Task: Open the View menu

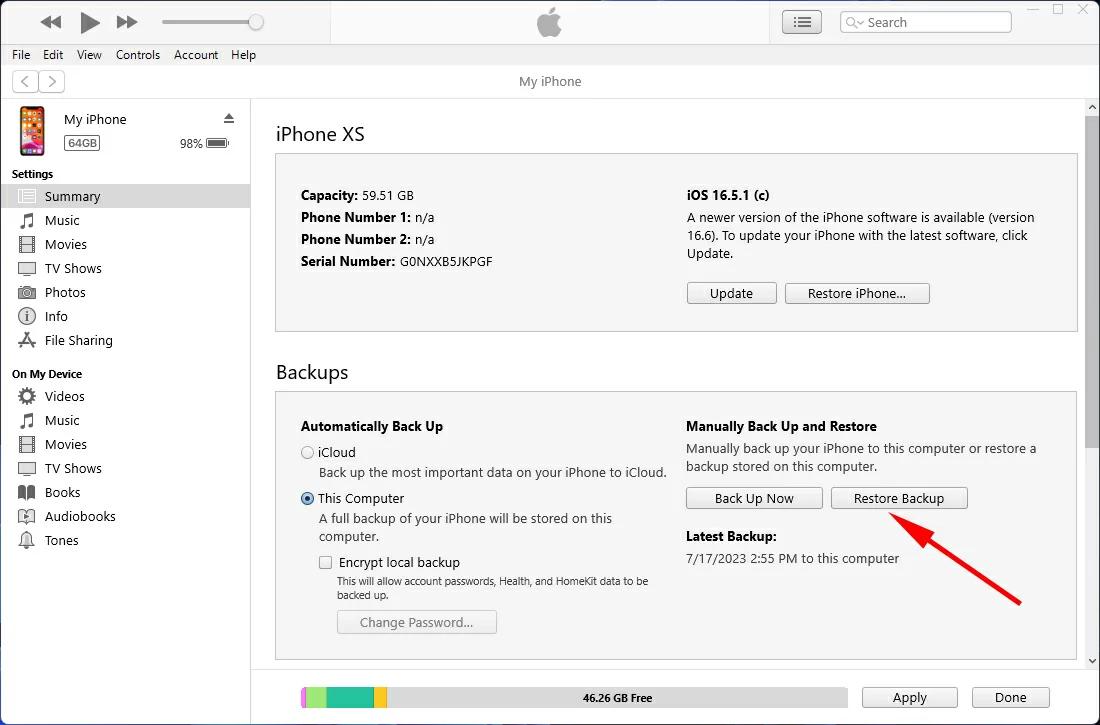Action: pos(89,55)
